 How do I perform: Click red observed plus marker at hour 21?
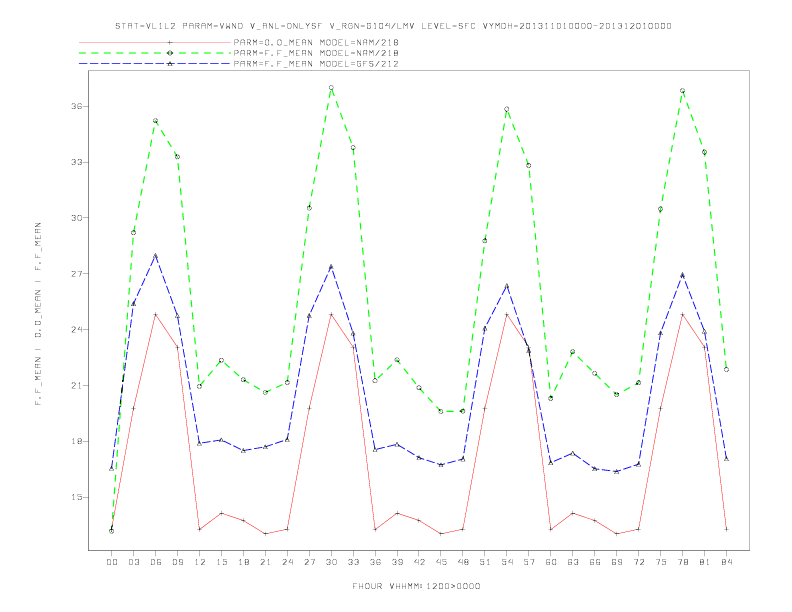(x=265, y=534)
